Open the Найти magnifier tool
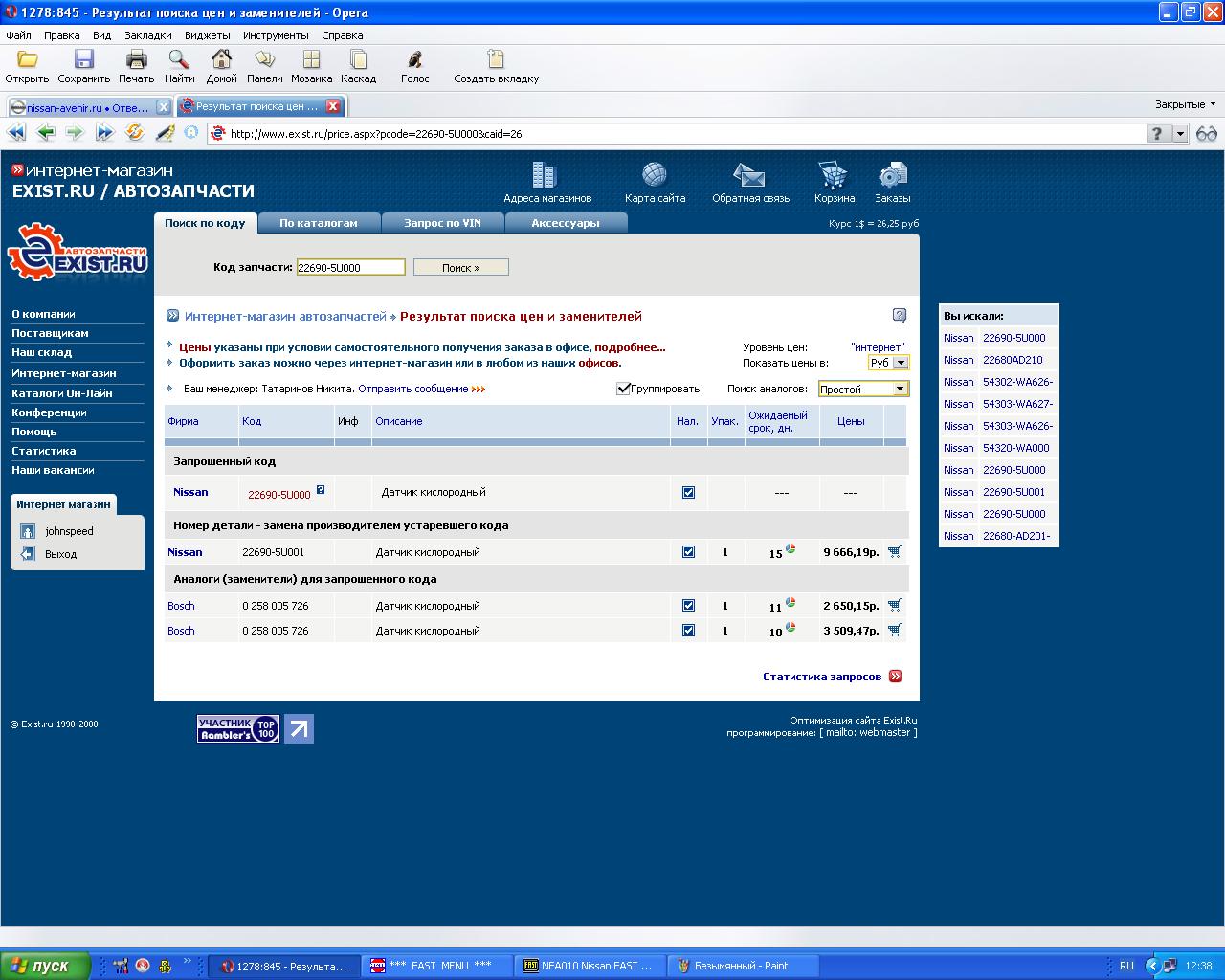Screen dimensions: 1225x980 tap(179, 59)
